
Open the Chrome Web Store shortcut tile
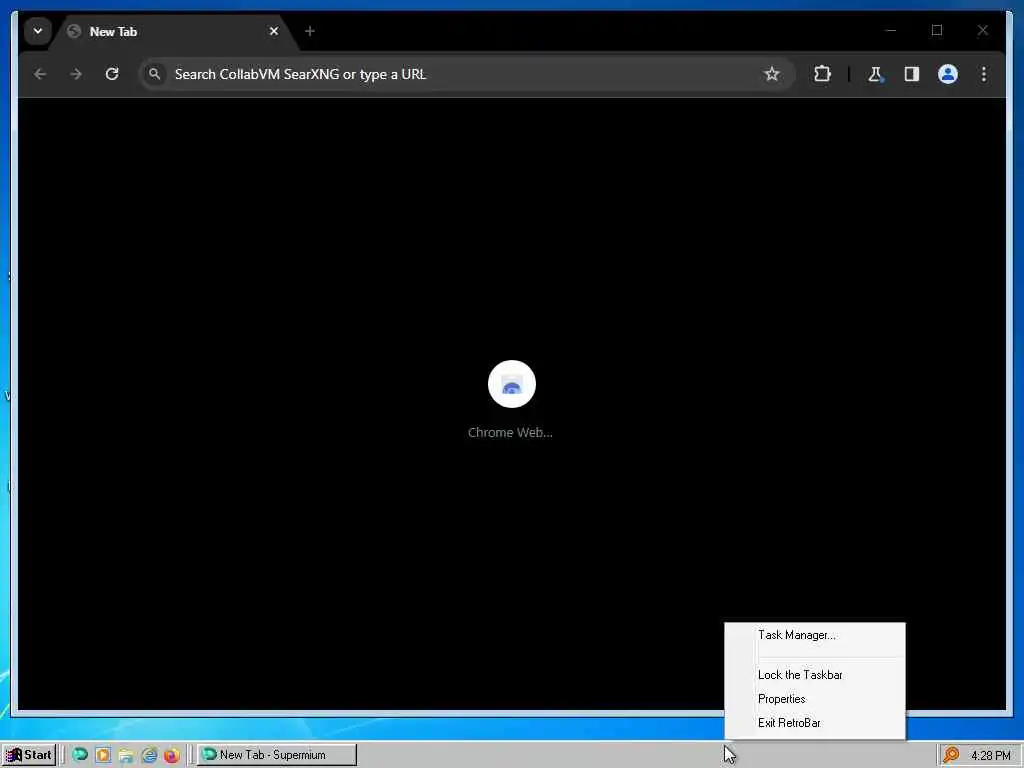tap(512, 384)
